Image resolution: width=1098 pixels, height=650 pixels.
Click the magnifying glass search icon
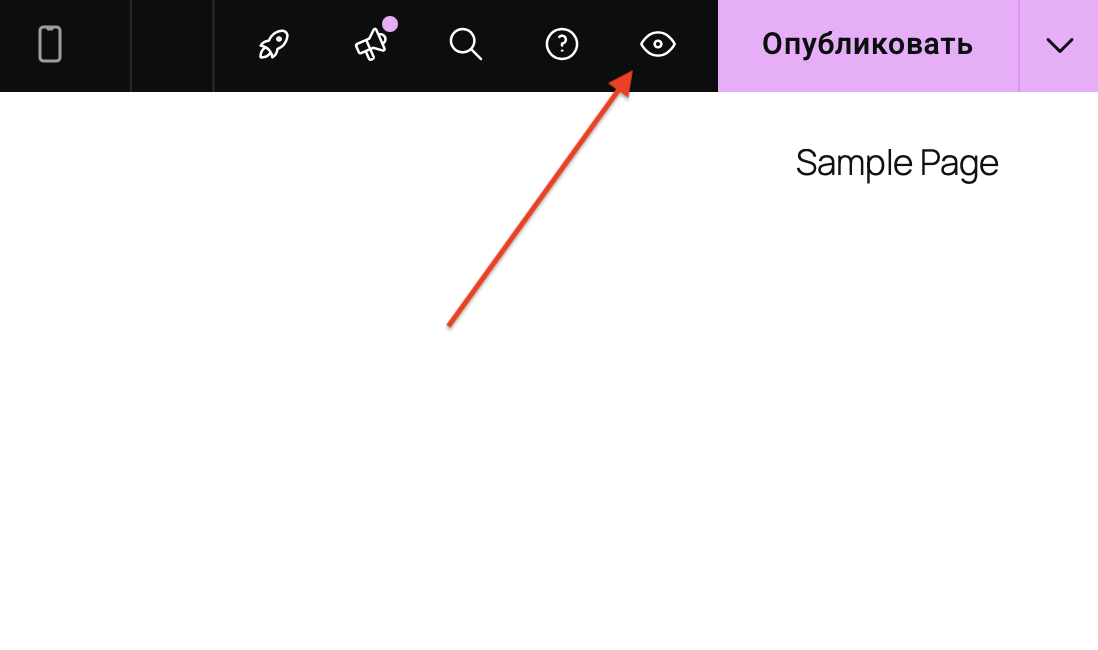point(466,44)
